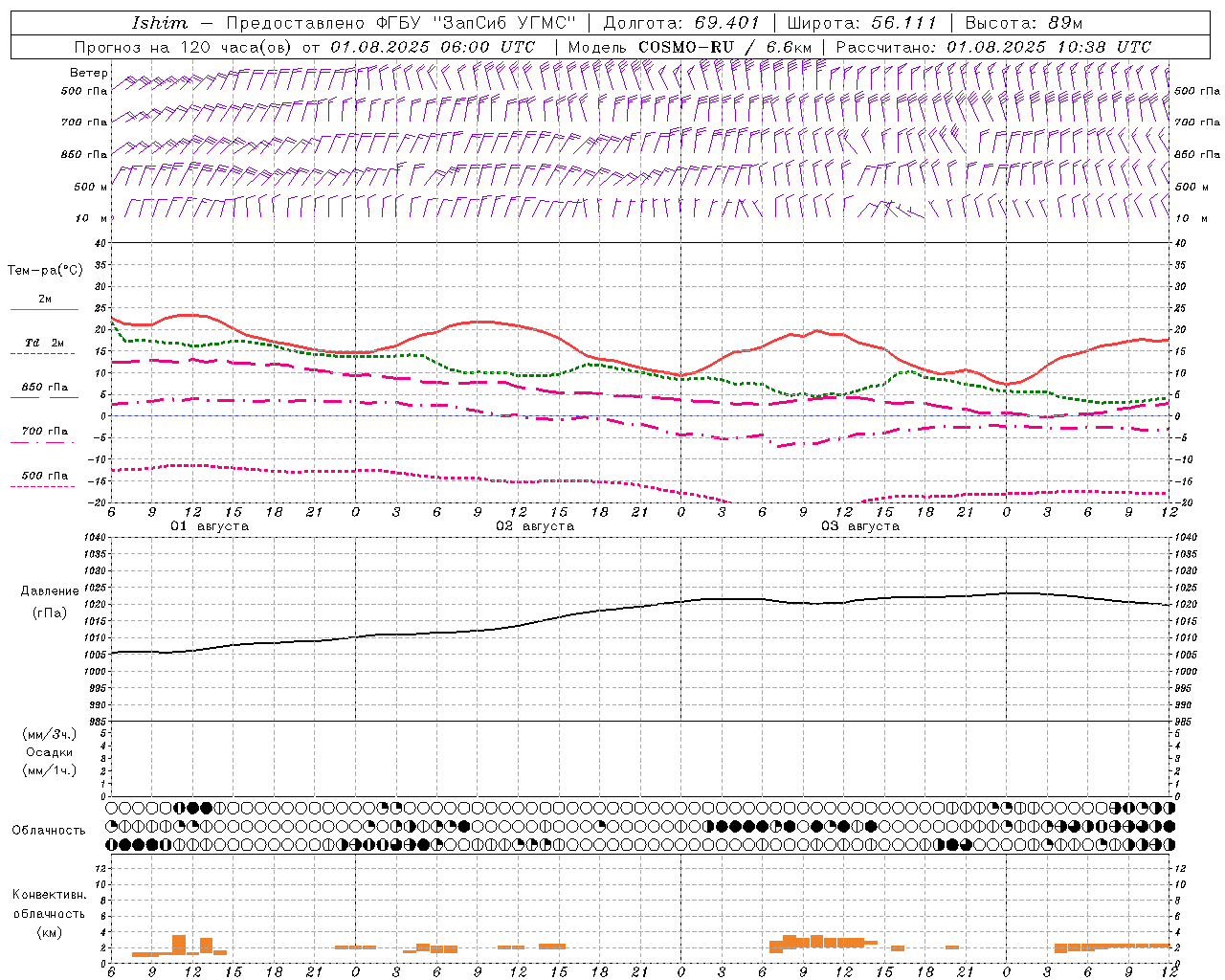
Task: Click the "Модель COSMO-RU / 6.6км" text
Action: pyautogui.click(x=689, y=47)
